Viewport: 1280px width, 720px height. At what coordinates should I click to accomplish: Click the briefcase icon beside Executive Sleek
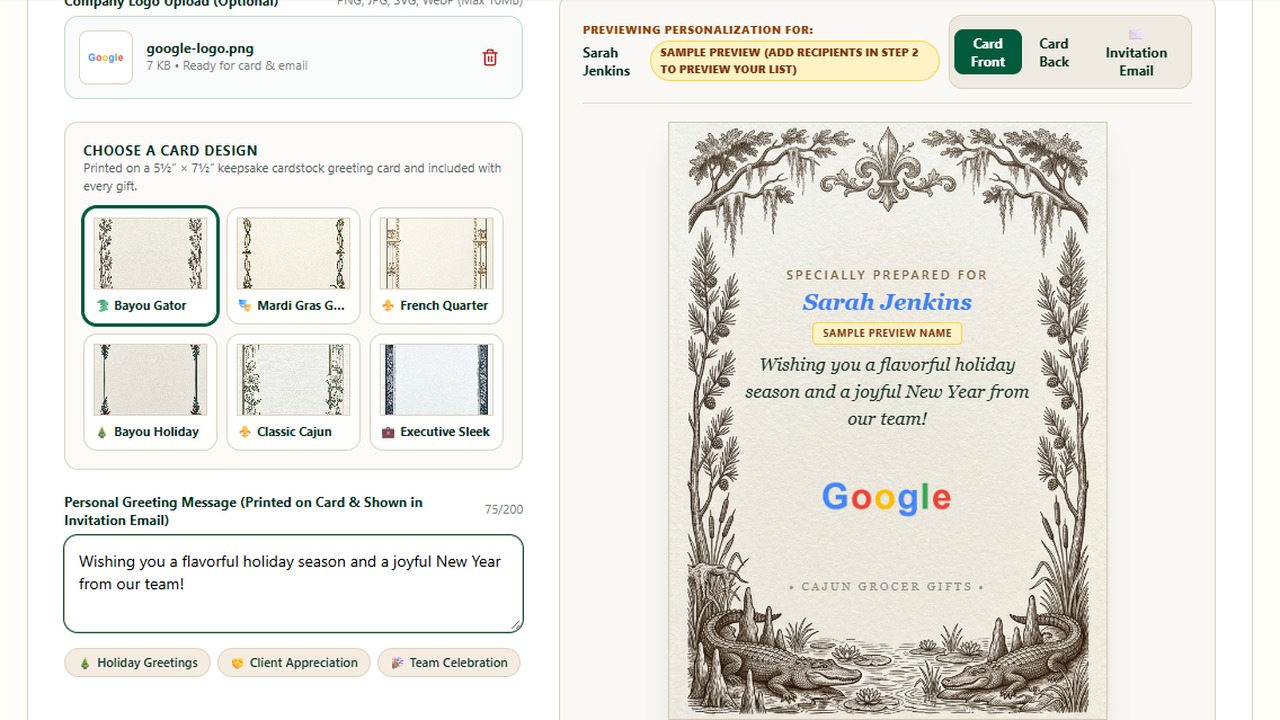(388, 432)
